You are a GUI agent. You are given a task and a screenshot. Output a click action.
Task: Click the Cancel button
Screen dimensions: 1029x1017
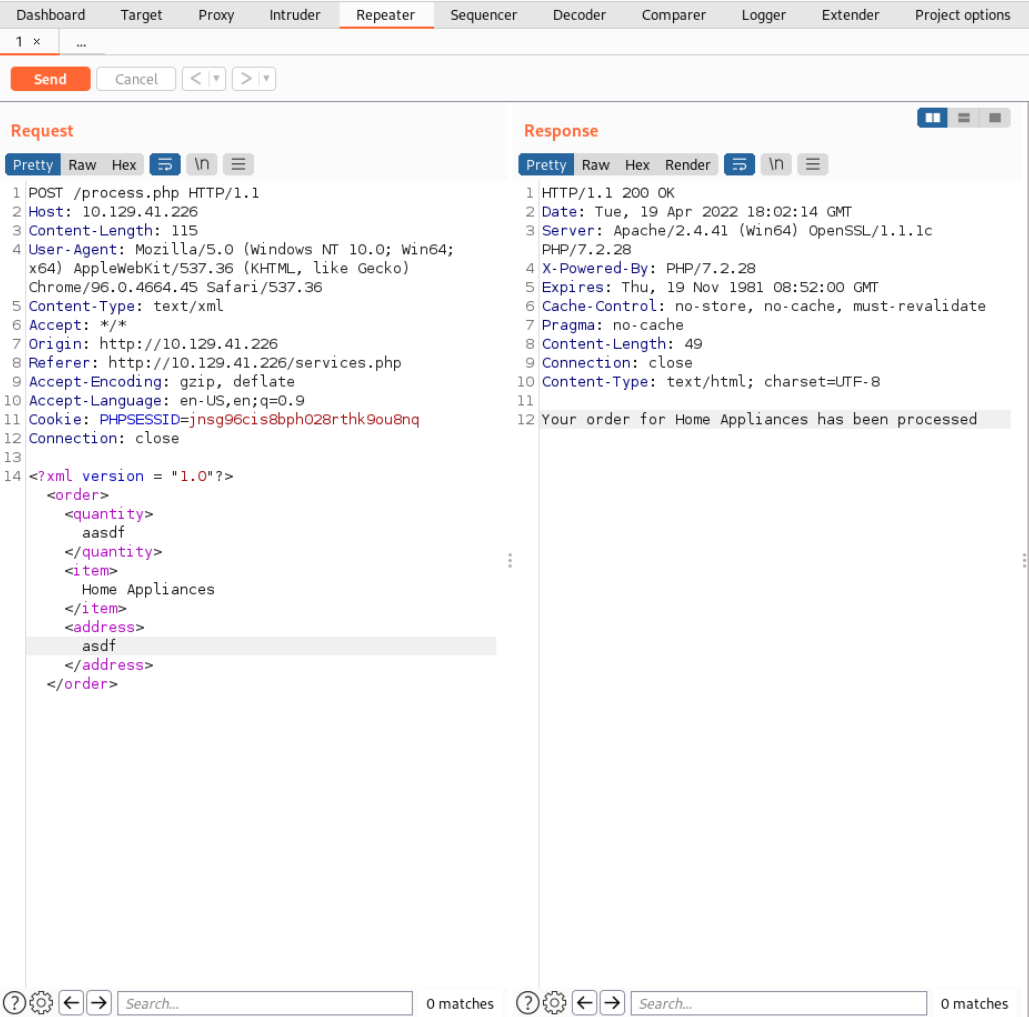tap(136, 79)
